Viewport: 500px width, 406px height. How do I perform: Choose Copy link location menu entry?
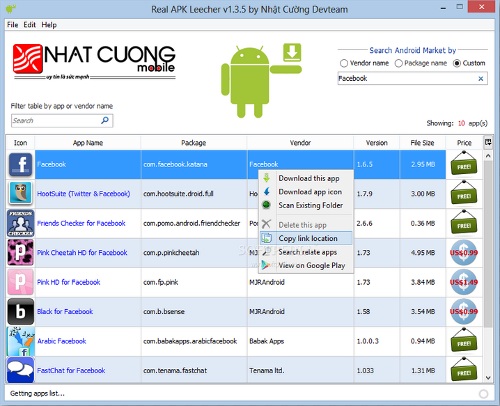click(x=306, y=238)
